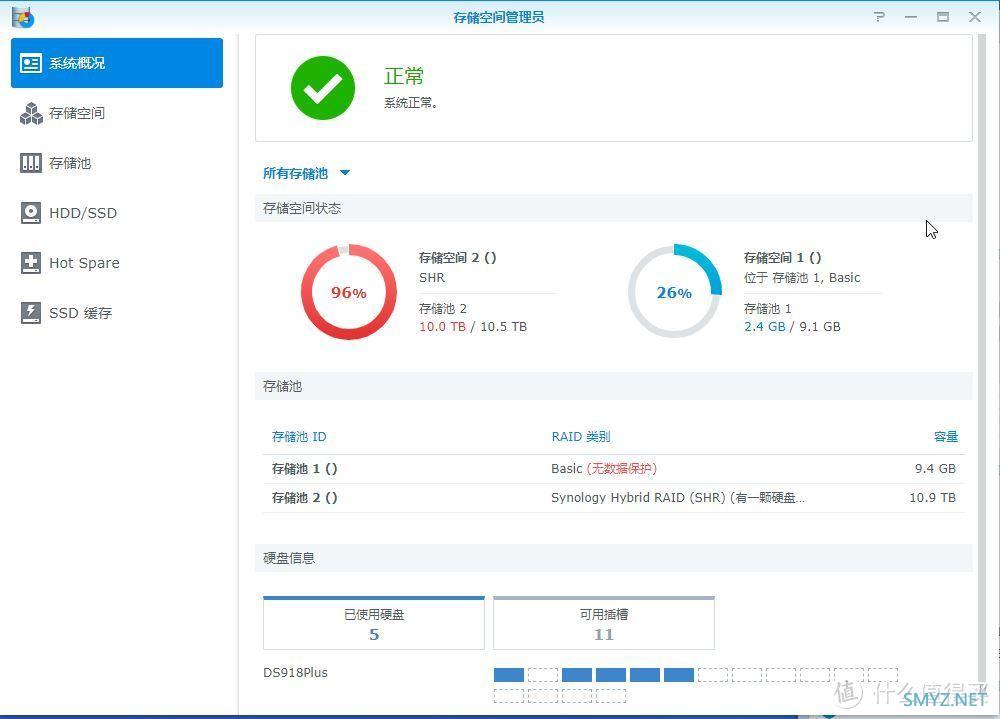Viewport: 1000px width, 719px height.
Task: Click the green healthy status checkmark icon
Action: 323,88
